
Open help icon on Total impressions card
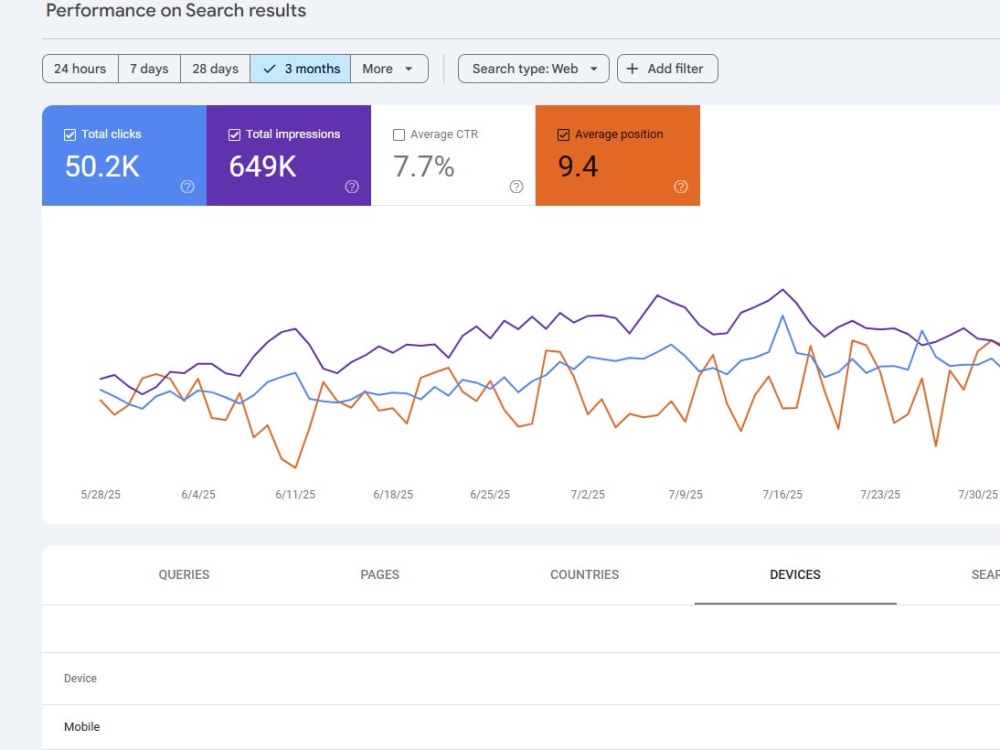pos(351,186)
